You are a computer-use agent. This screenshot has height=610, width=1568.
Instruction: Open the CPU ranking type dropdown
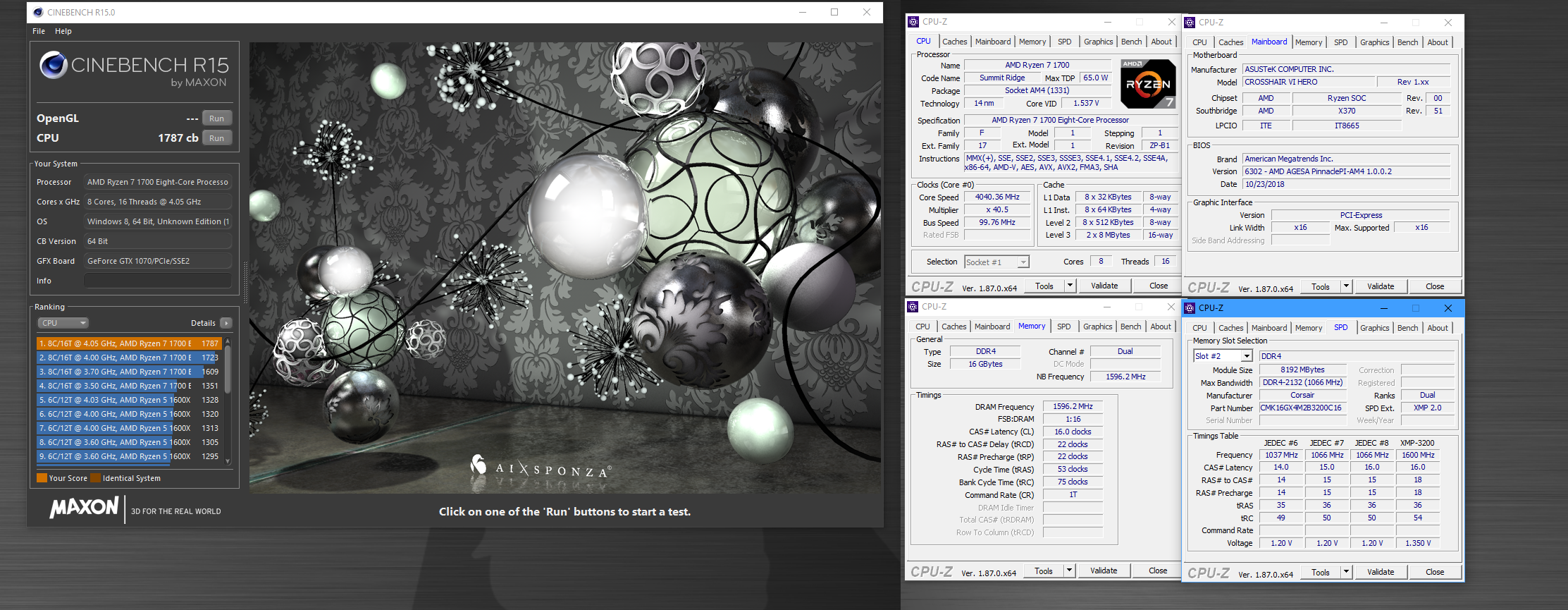(63, 323)
